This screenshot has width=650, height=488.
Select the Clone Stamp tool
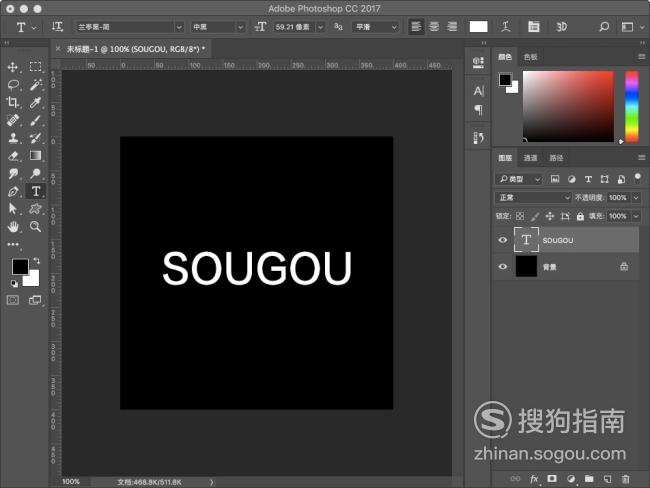point(13,138)
